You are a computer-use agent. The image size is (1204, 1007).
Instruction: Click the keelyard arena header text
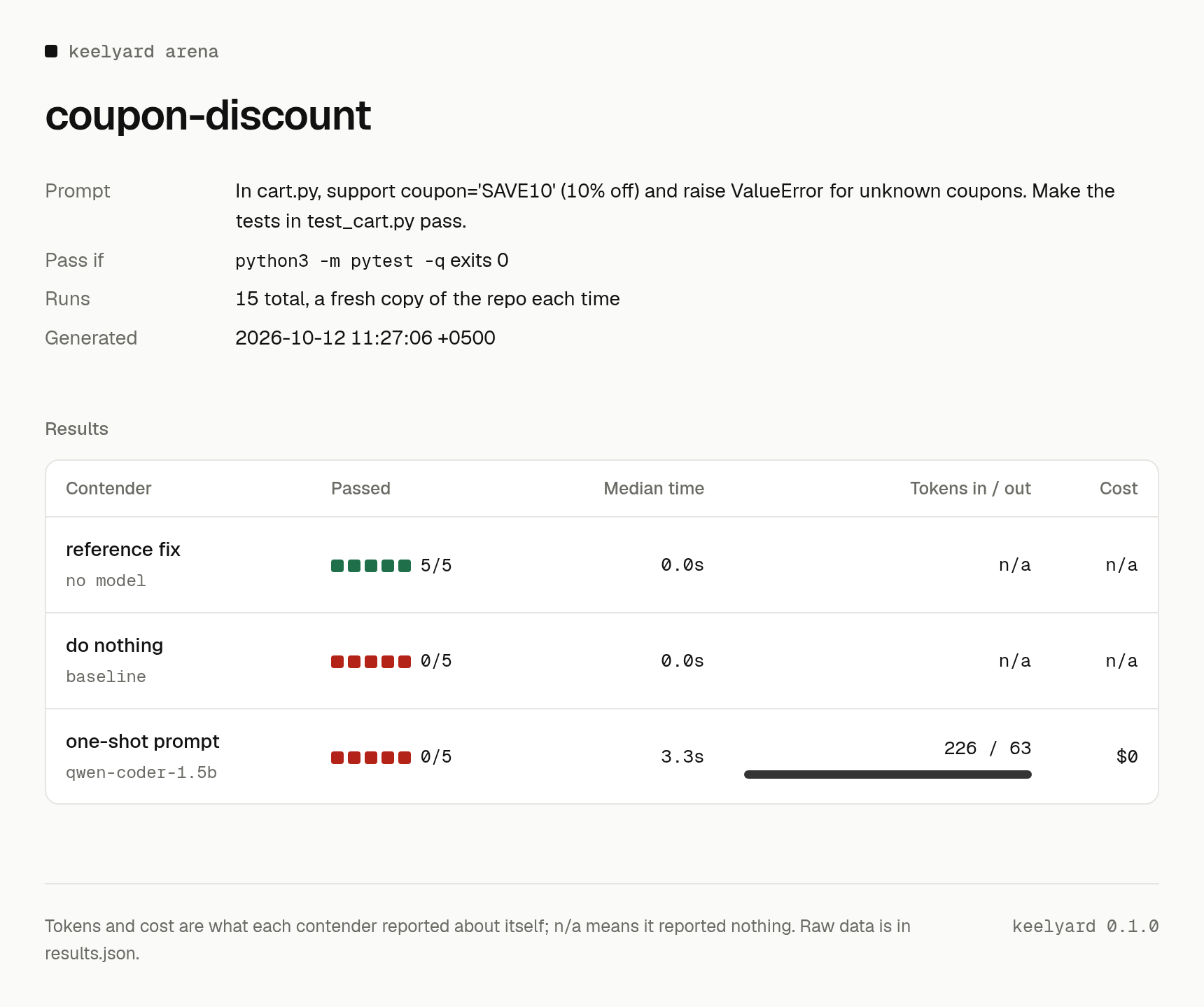click(143, 52)
